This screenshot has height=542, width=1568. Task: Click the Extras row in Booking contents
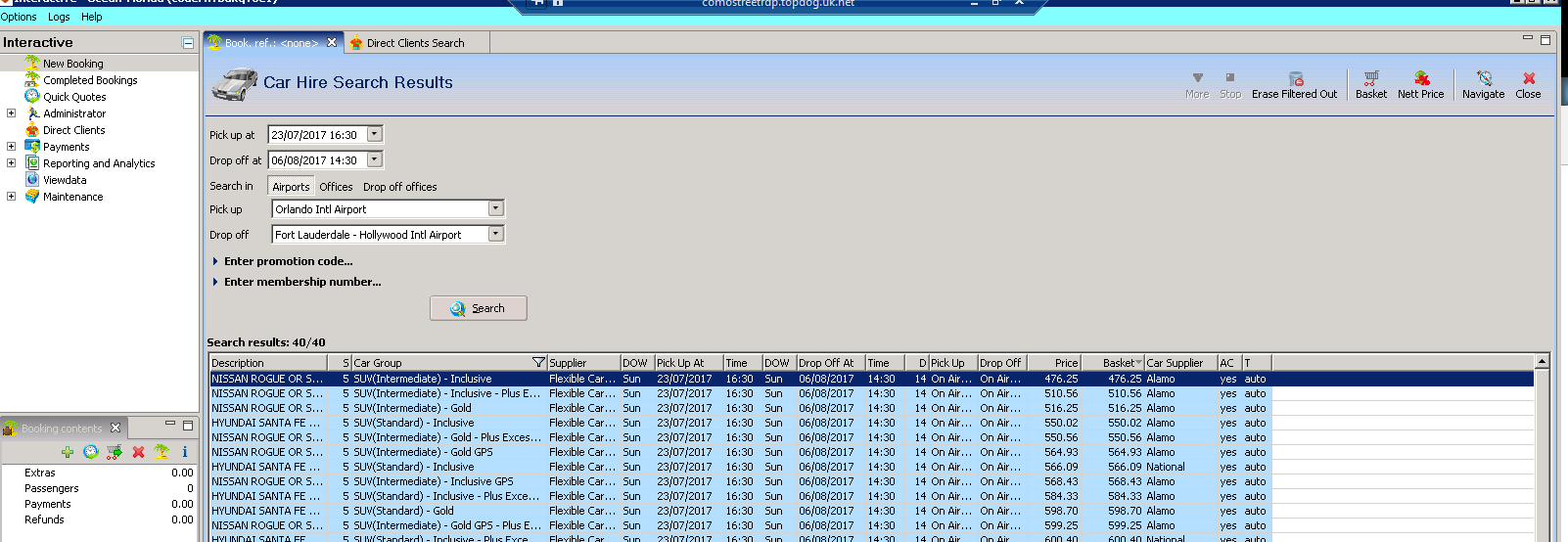[x=100, y=473]
